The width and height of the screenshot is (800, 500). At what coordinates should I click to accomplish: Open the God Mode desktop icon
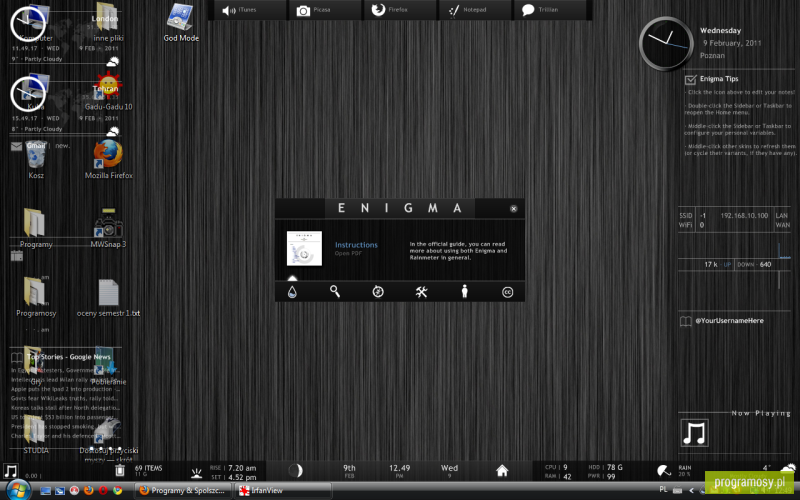coord(181,22)
